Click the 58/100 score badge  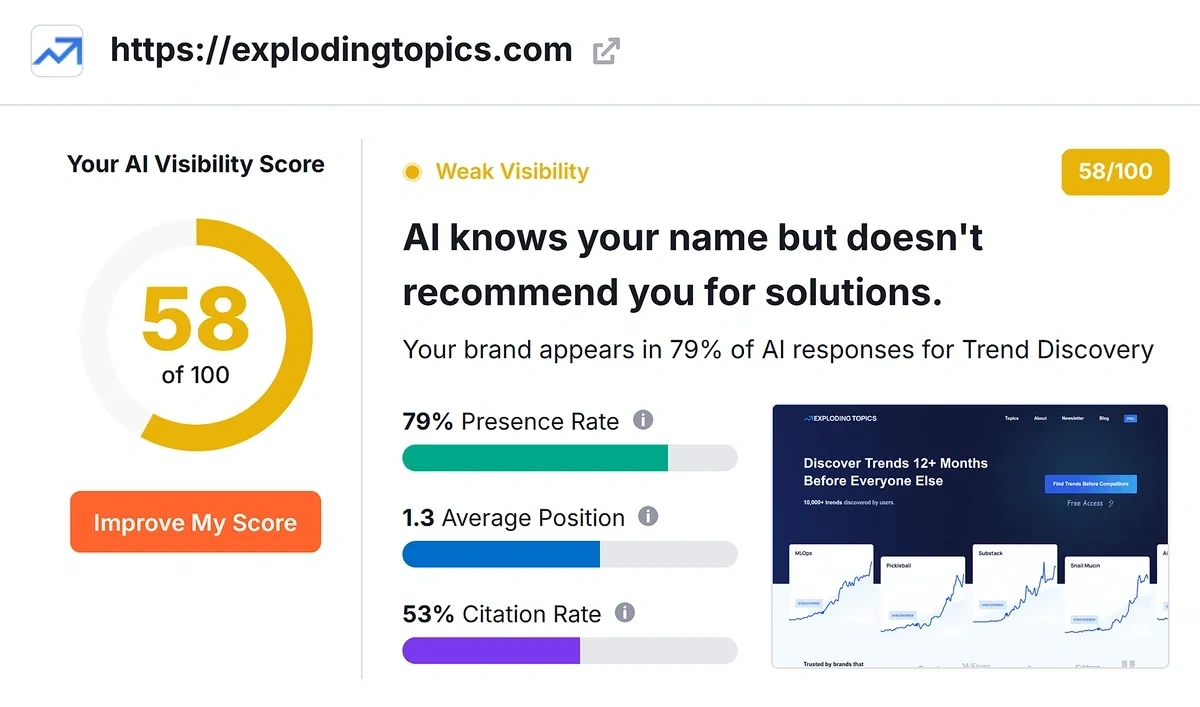tap(1114, 171)
